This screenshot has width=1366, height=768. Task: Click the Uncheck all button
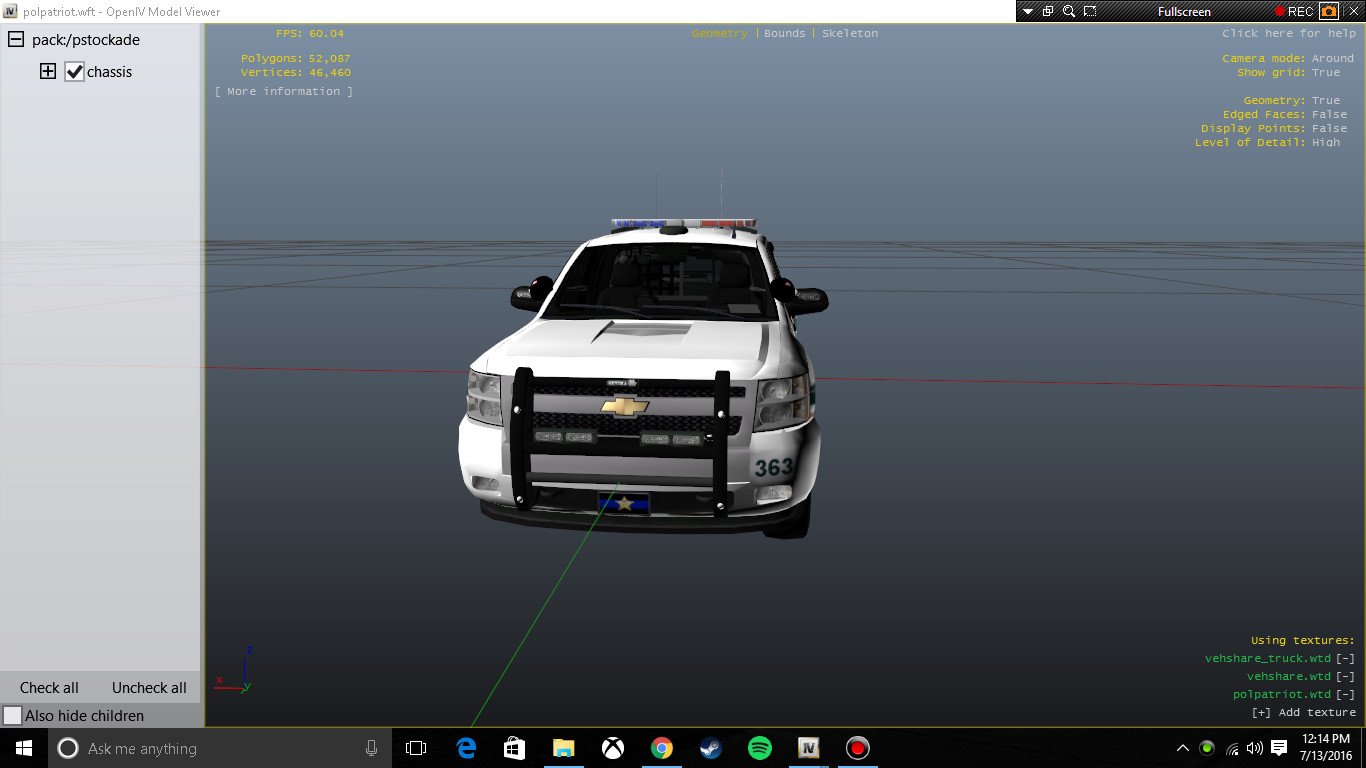tap(149, 688)
